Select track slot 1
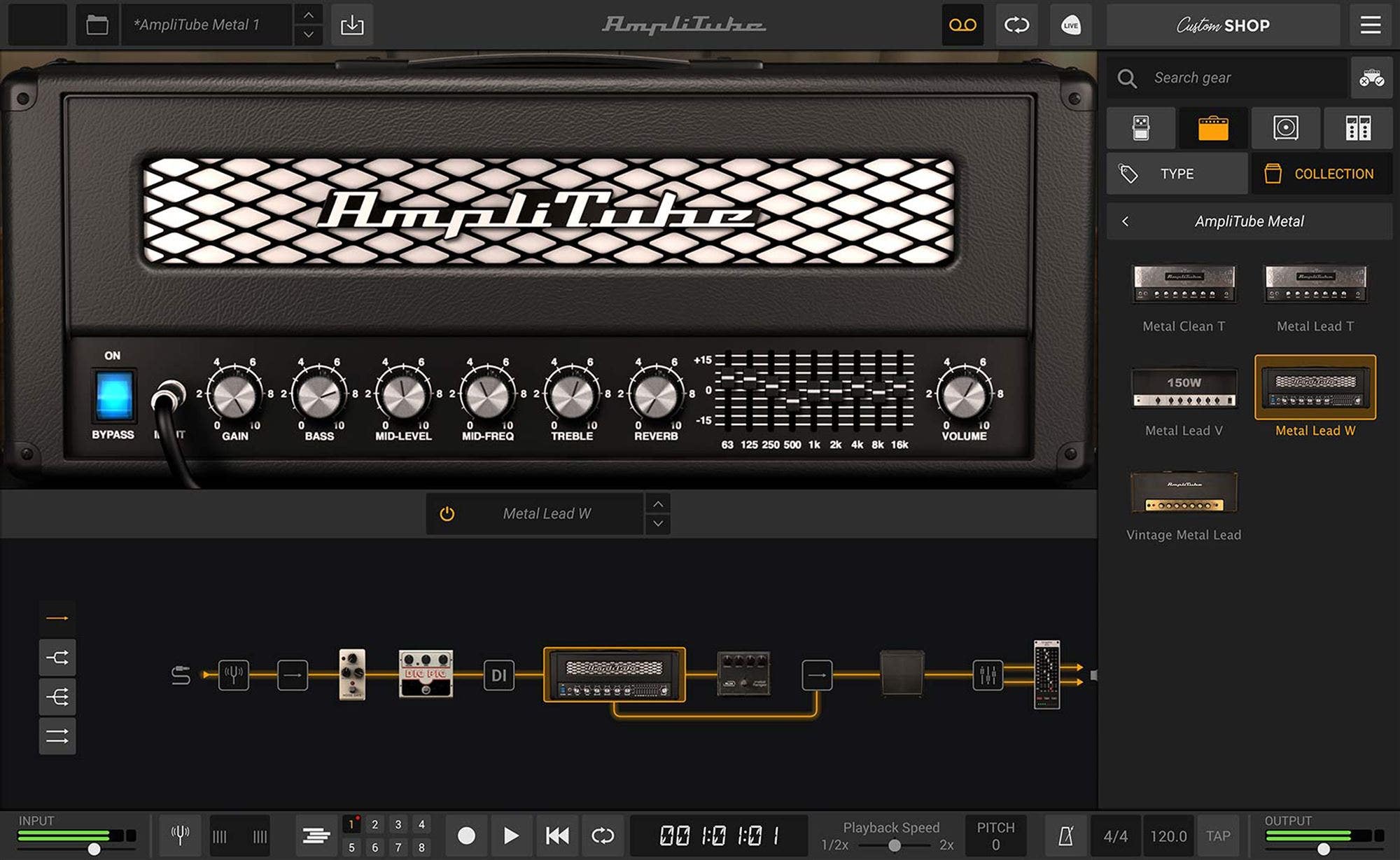Viewport: 1400px width, 860px height. point(351,824)
